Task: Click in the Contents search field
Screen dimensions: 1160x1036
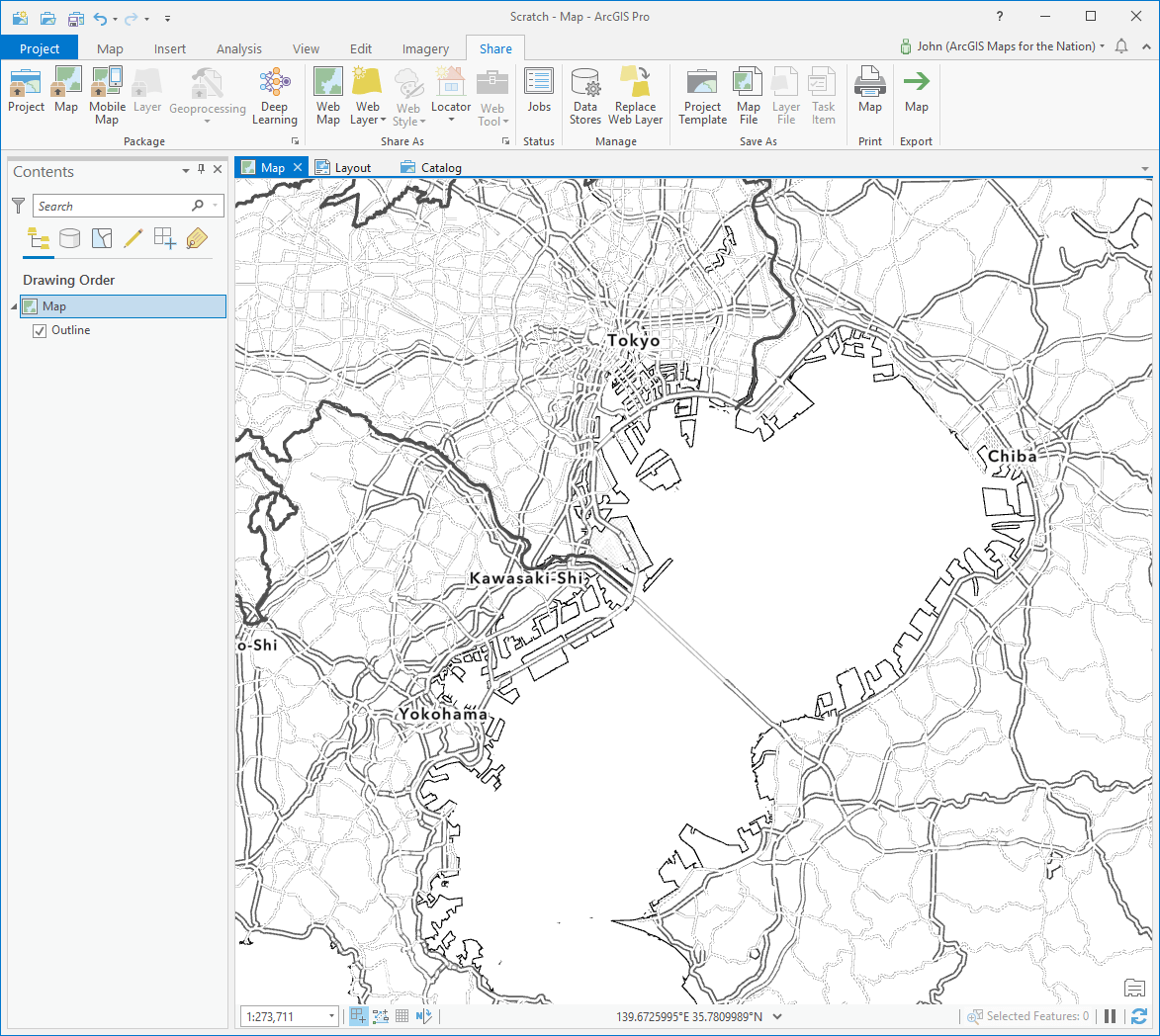Action: 113,206
